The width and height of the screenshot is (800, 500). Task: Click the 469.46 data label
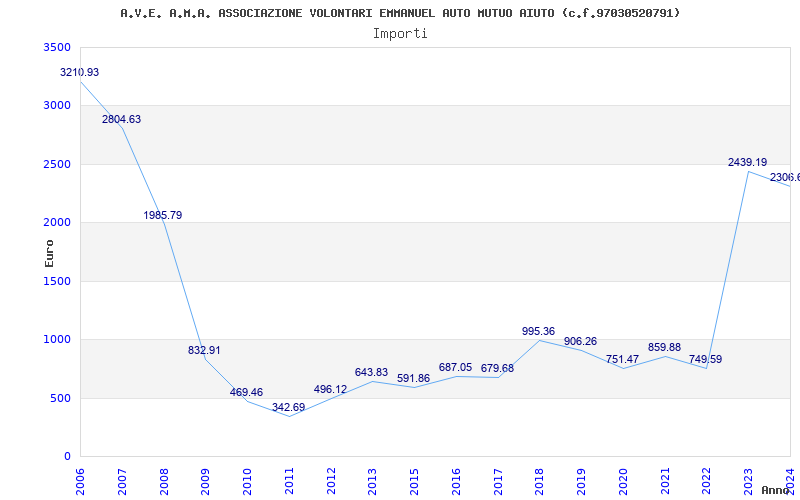(246, 392)
